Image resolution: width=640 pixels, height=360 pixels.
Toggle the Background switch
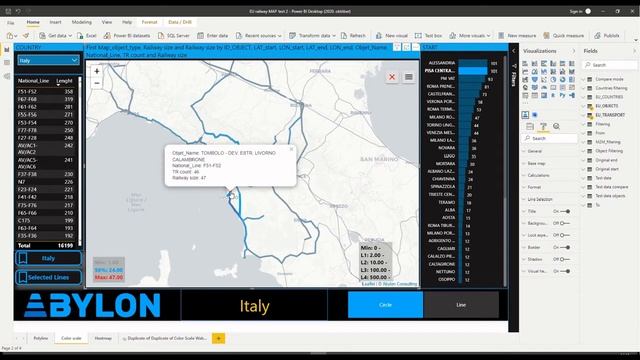pos(564,223)
